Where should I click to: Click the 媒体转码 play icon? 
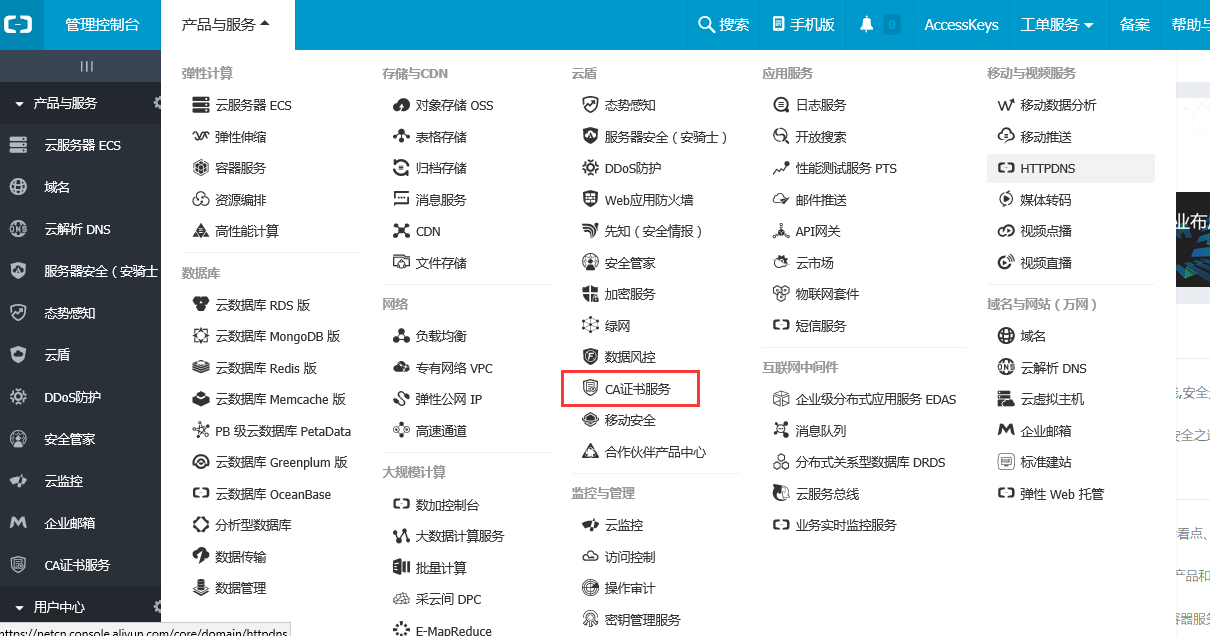[x=1006, y=199]
